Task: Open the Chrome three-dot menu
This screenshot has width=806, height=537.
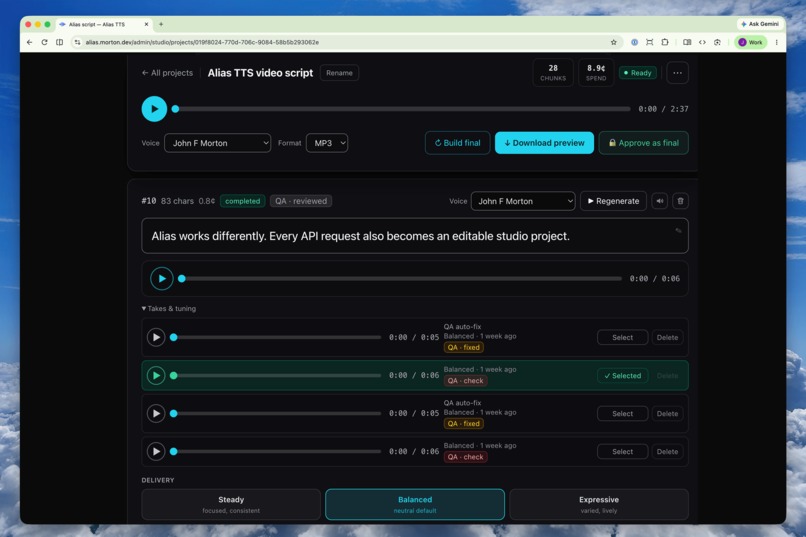Action: (x=776, y=42)
